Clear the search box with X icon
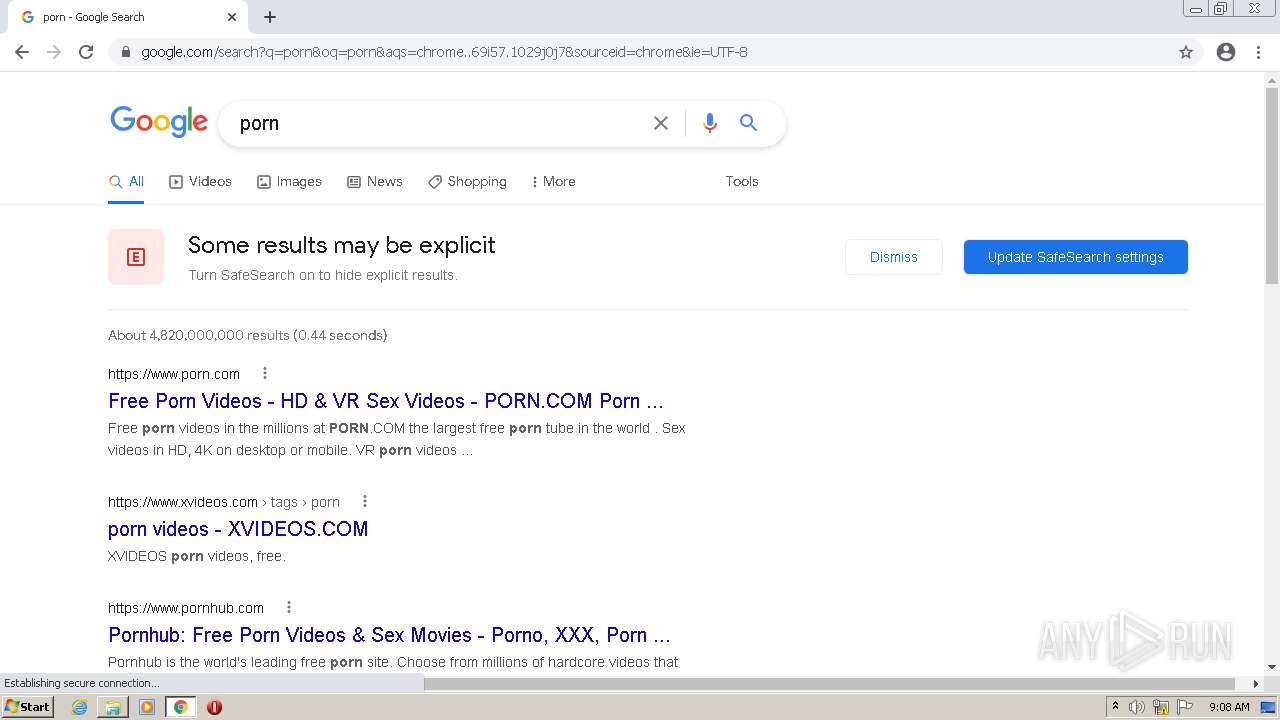This screenshot has height=720, width=1280. [661, 123]
